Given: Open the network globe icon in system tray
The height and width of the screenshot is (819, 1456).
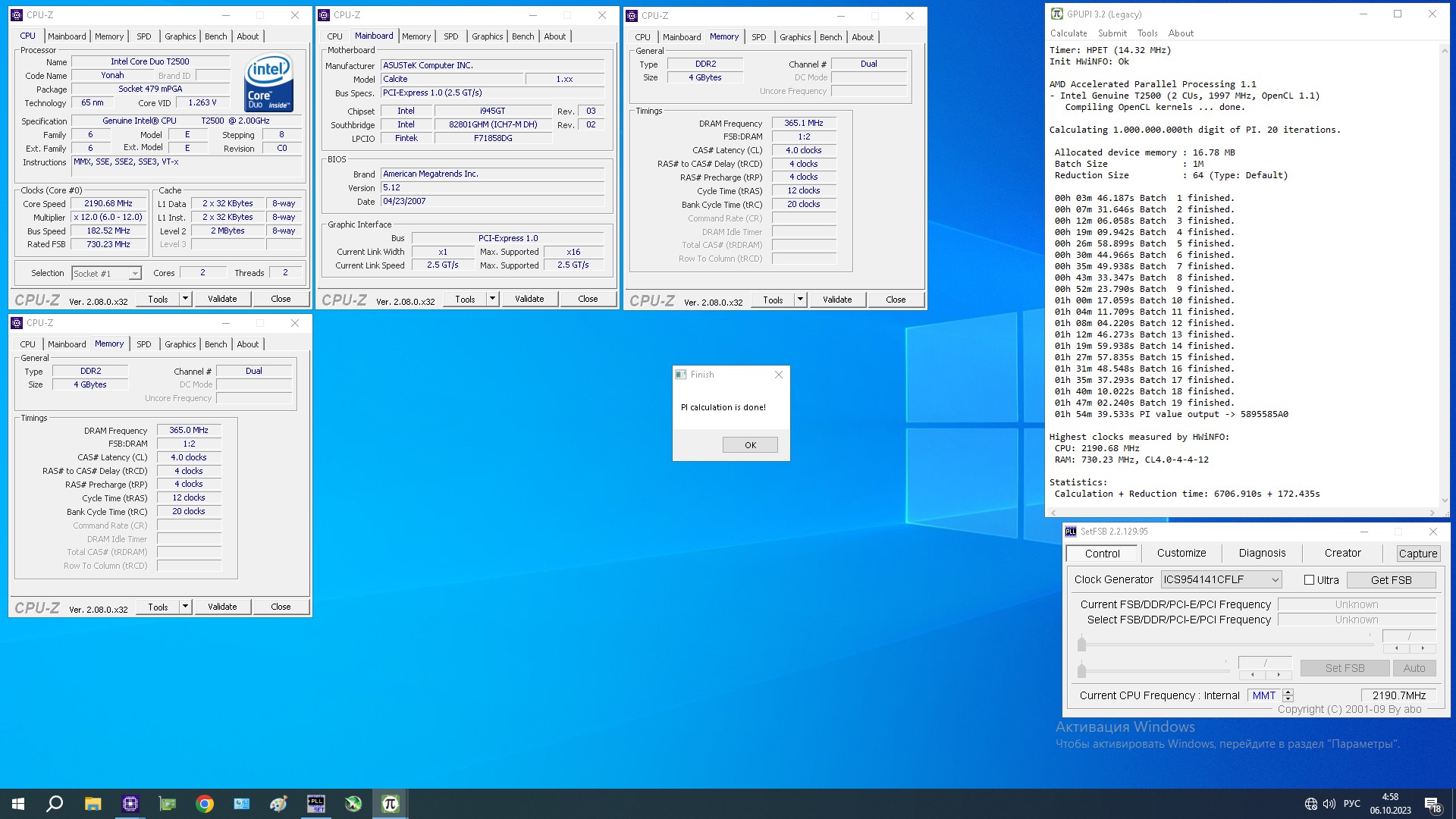Looking at the screenshot, I should pos(1310,804).
